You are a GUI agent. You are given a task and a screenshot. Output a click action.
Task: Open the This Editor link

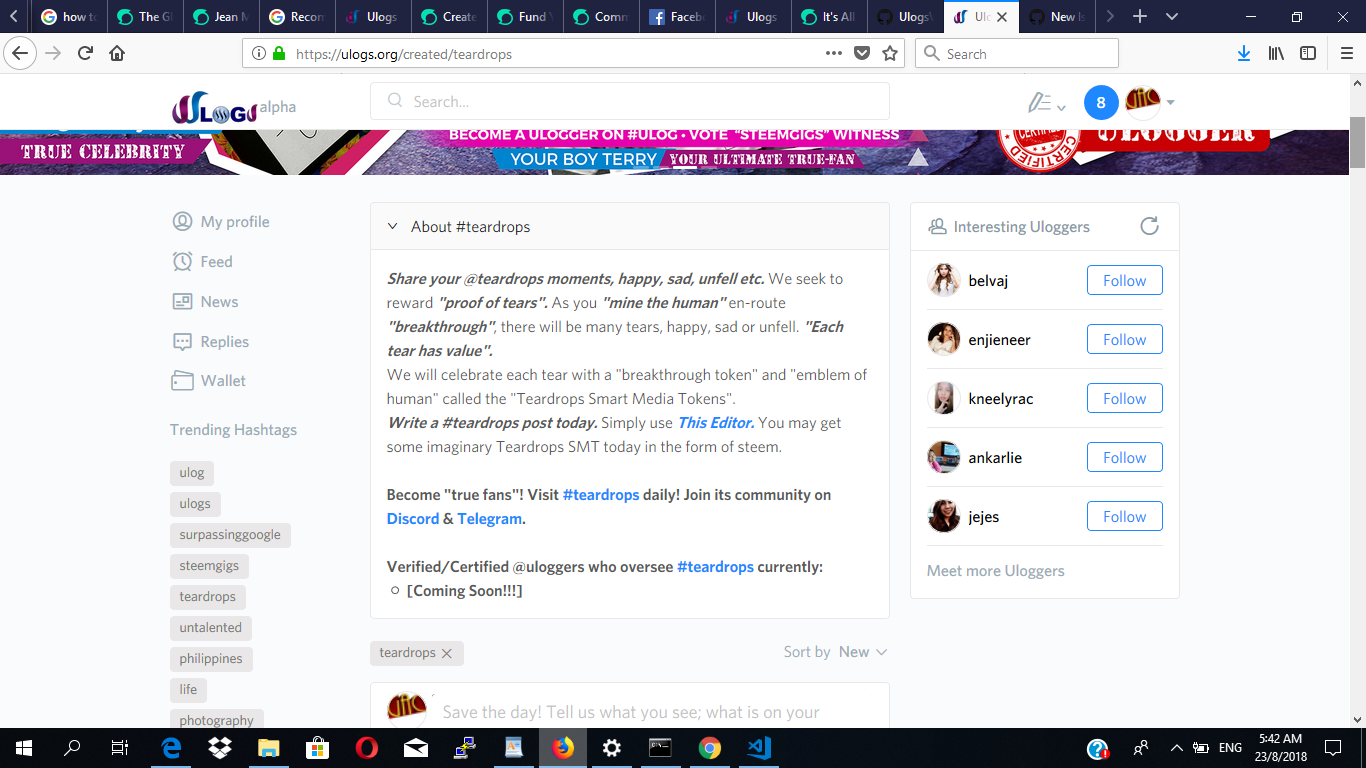tap(716, 423)
